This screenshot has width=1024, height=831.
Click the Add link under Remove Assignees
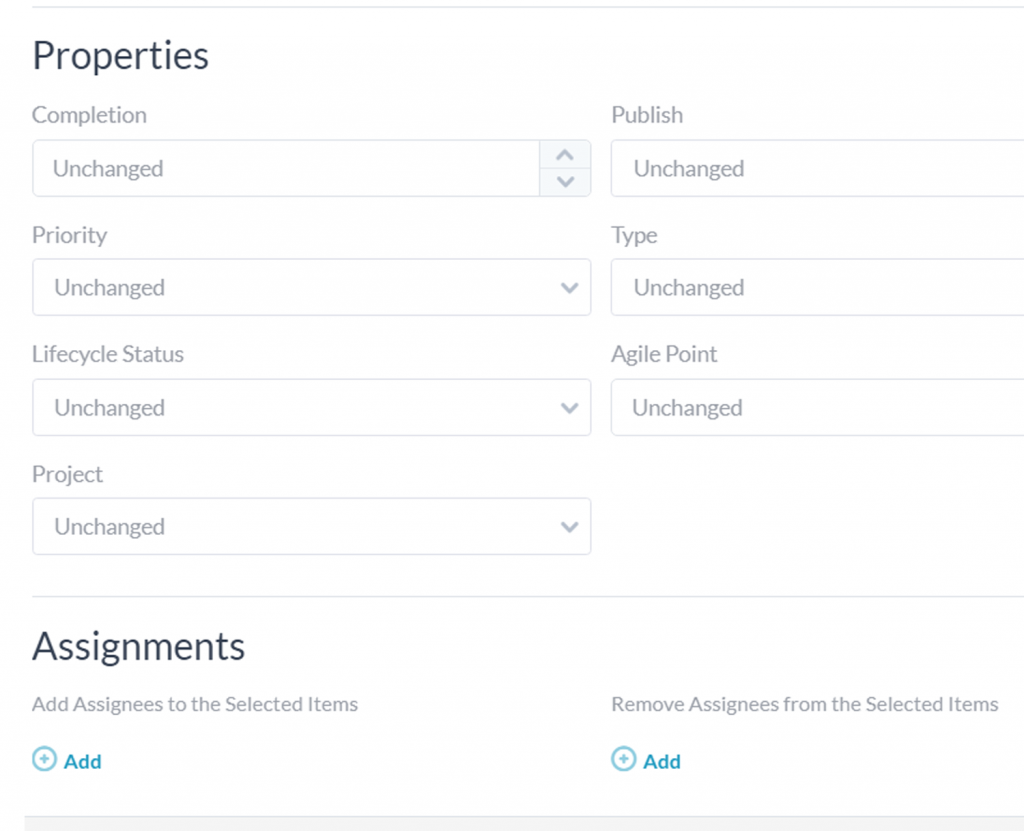pos(662,762)
